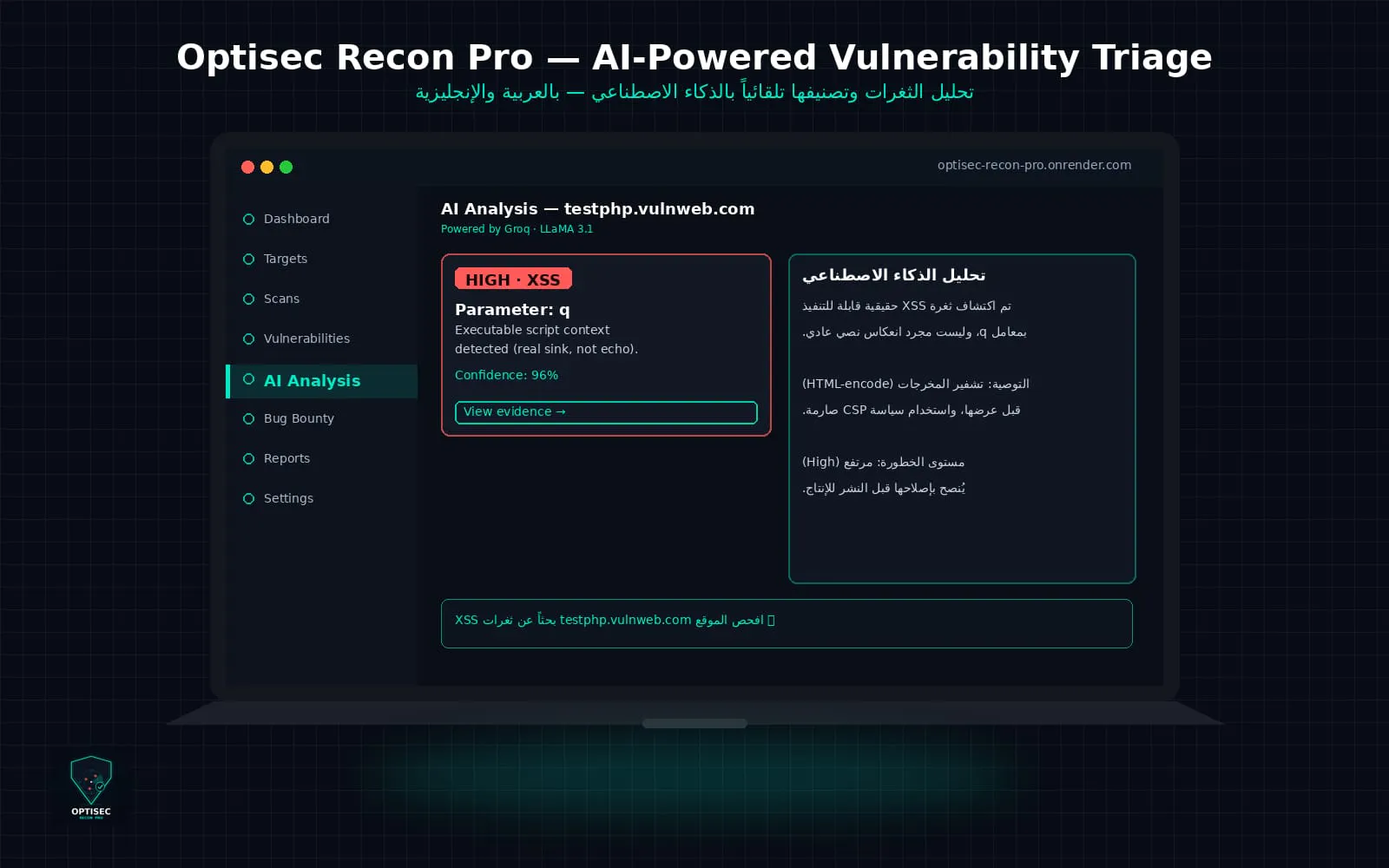Click the circle icon beside Reports
1389x868 pixels.
point(248,458)
